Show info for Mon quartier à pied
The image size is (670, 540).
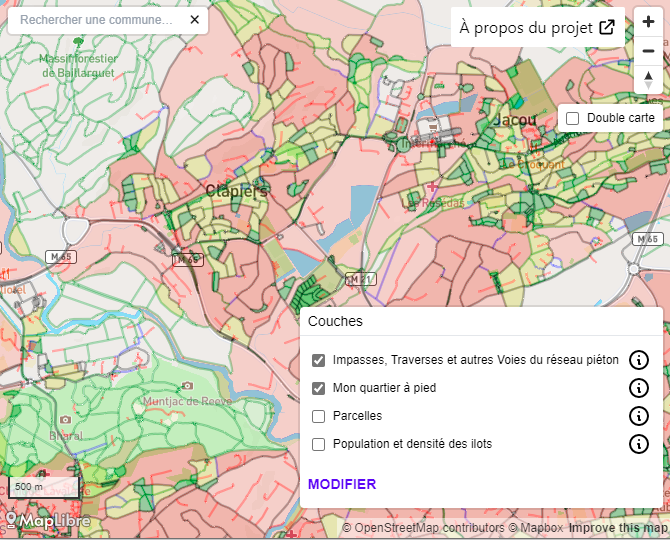click(x=639, y=388)
